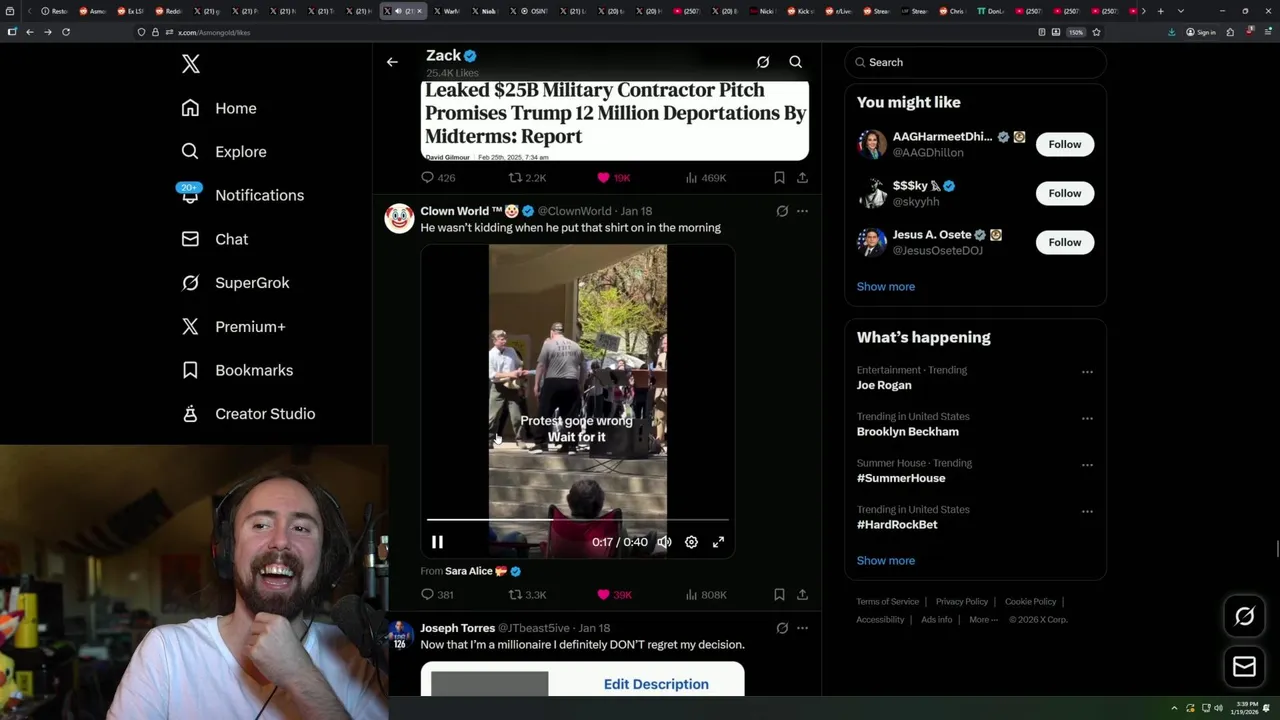
Task: Click the browser address bar
Action: 600,32
